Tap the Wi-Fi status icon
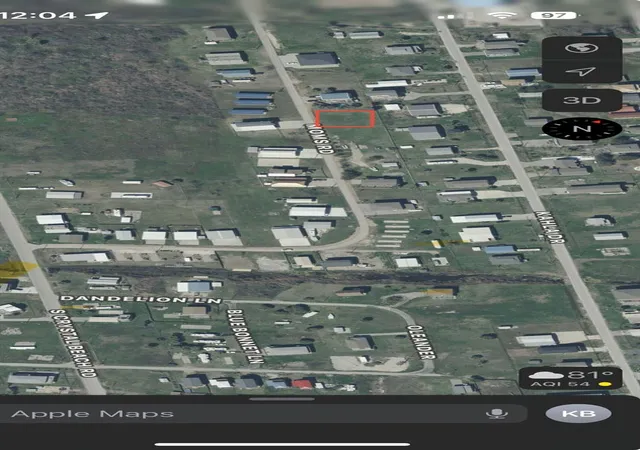640x450 pixels. [502, 16]
